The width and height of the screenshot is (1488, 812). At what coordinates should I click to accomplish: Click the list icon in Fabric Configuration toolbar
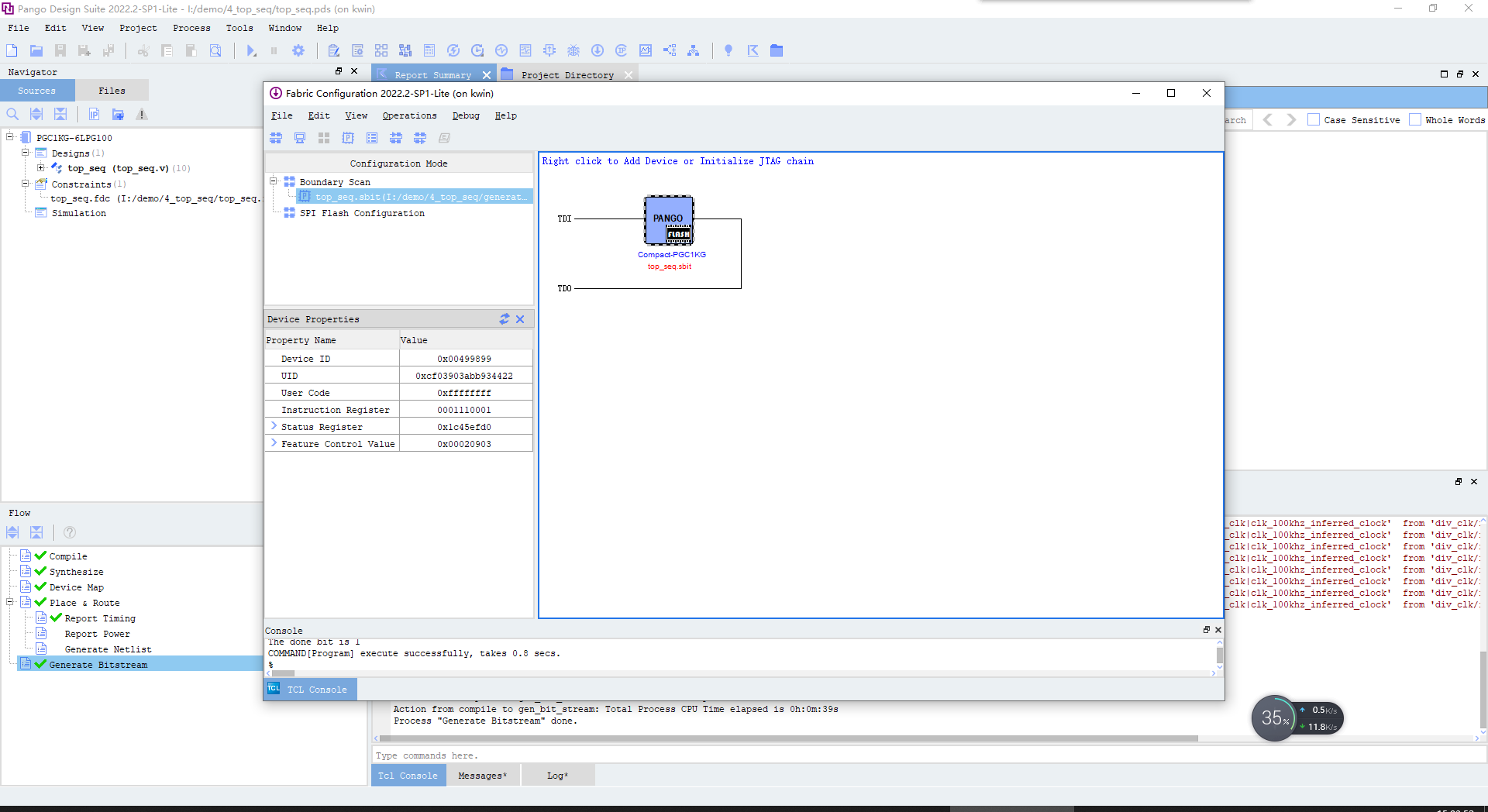[372, 138]
